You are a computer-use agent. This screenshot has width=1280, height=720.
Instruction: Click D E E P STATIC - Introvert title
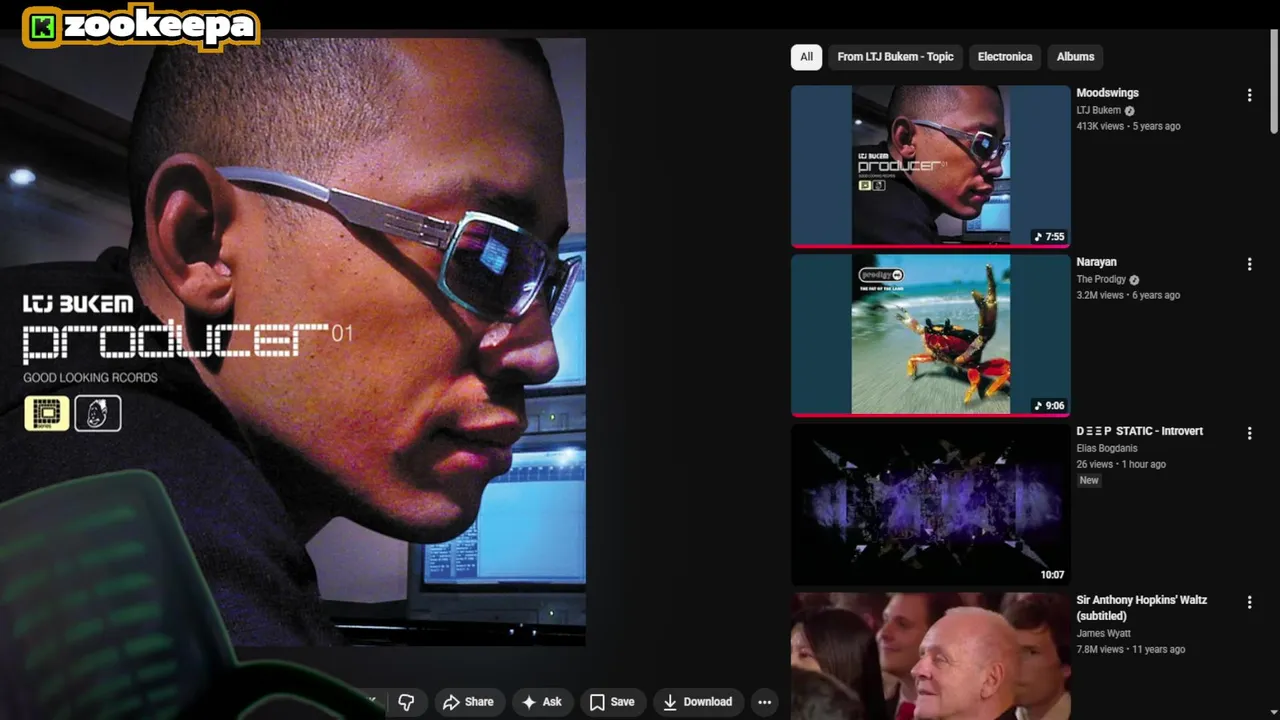point(1139,431)
